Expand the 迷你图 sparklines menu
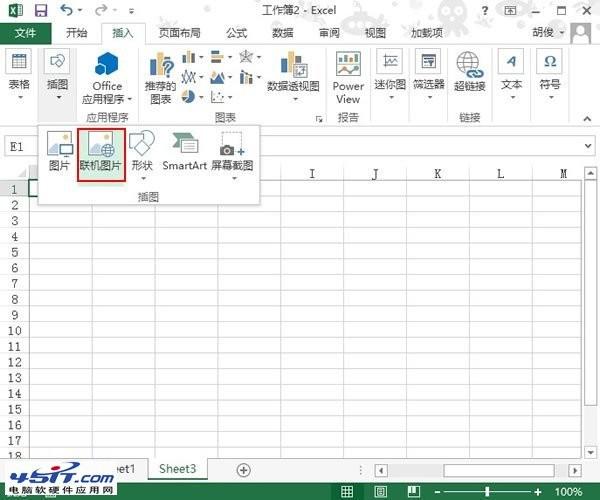This screenshot has height=500, width=600. tap(390, 75)
